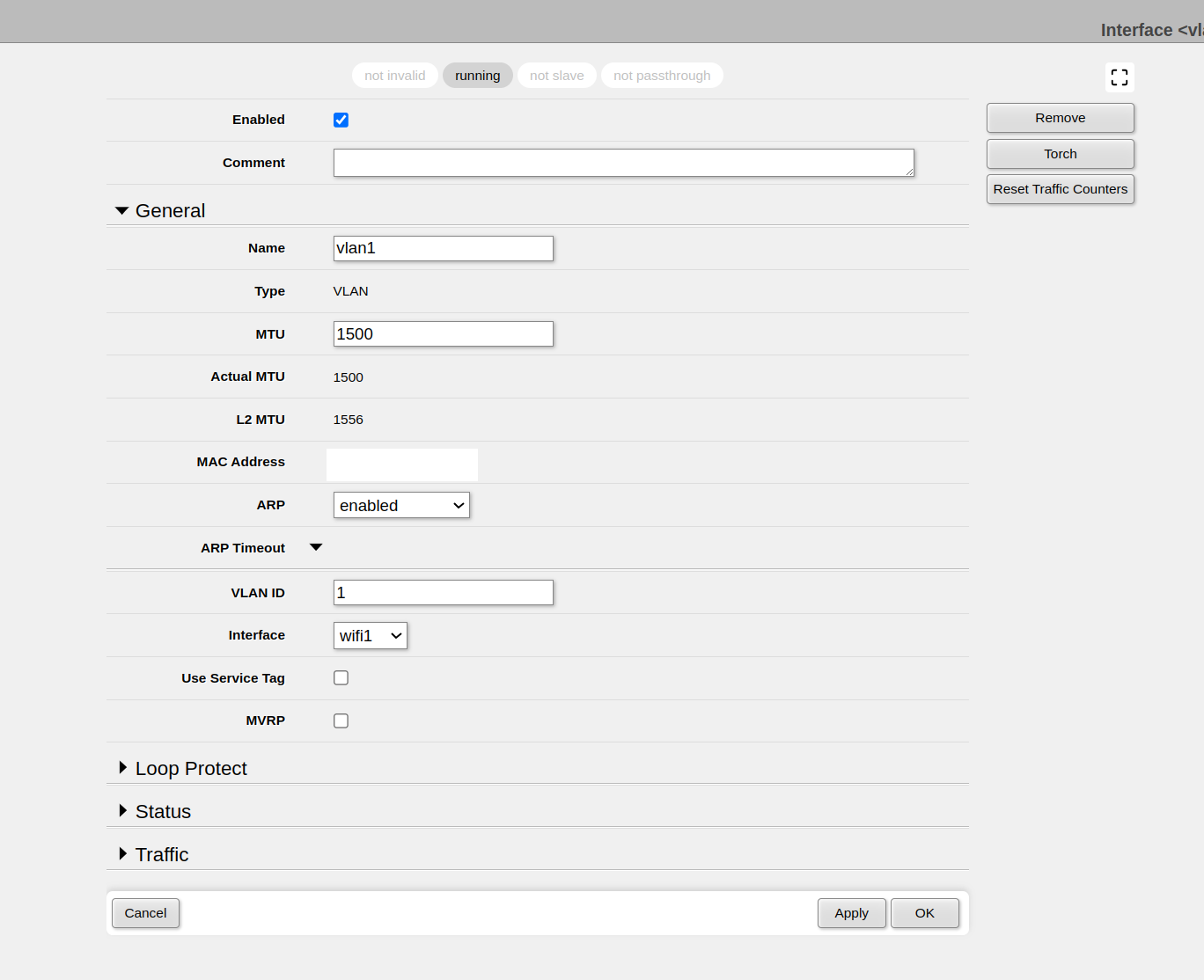
Task: Expand the Status section
Action: click(155, 812)
